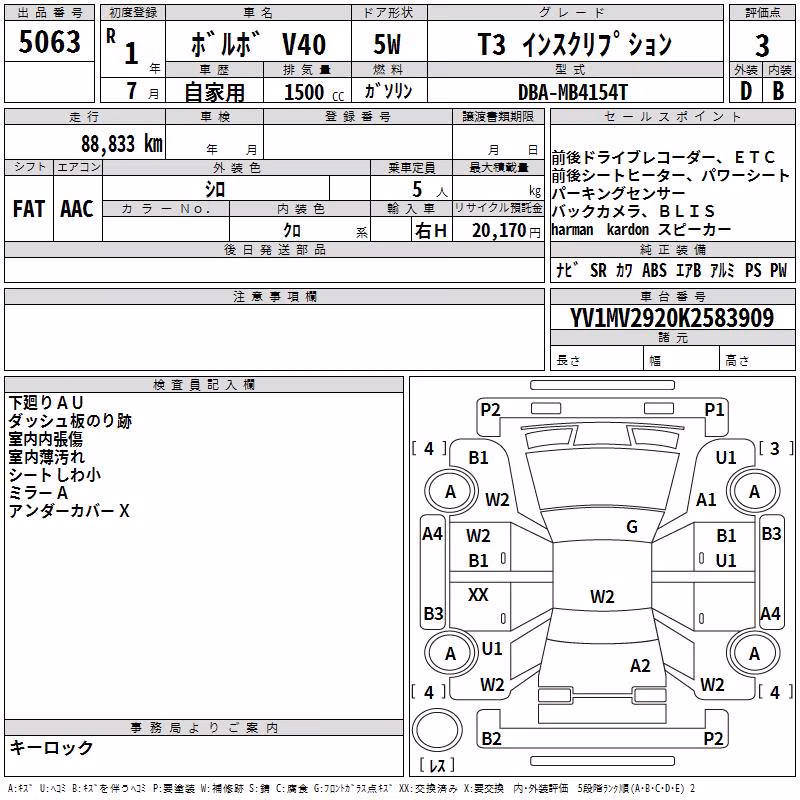Select the model code DBA-MB4154T

(x=573, y=92)
